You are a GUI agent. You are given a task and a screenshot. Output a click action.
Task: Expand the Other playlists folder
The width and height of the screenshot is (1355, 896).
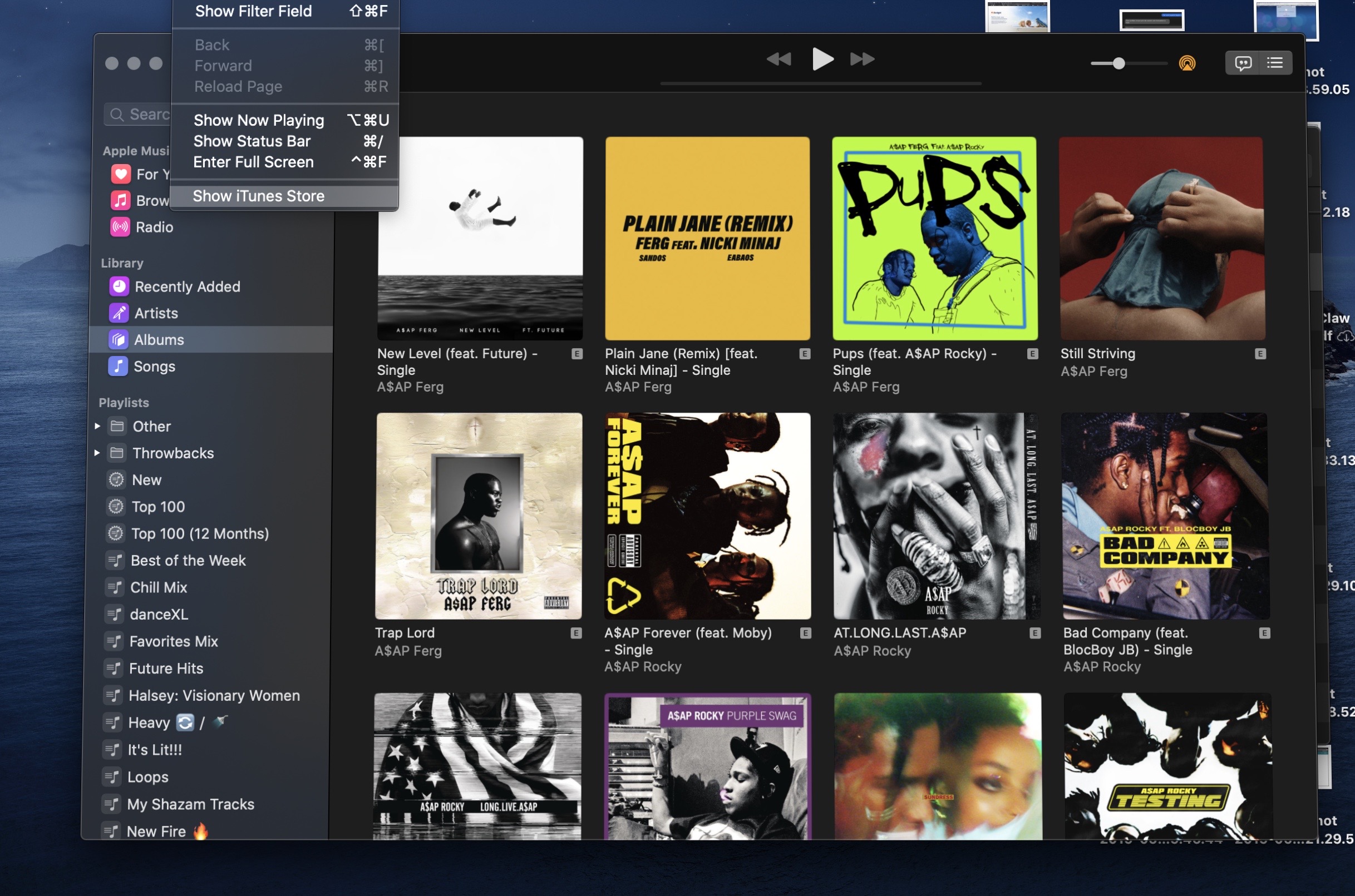[x=97, y=426]
